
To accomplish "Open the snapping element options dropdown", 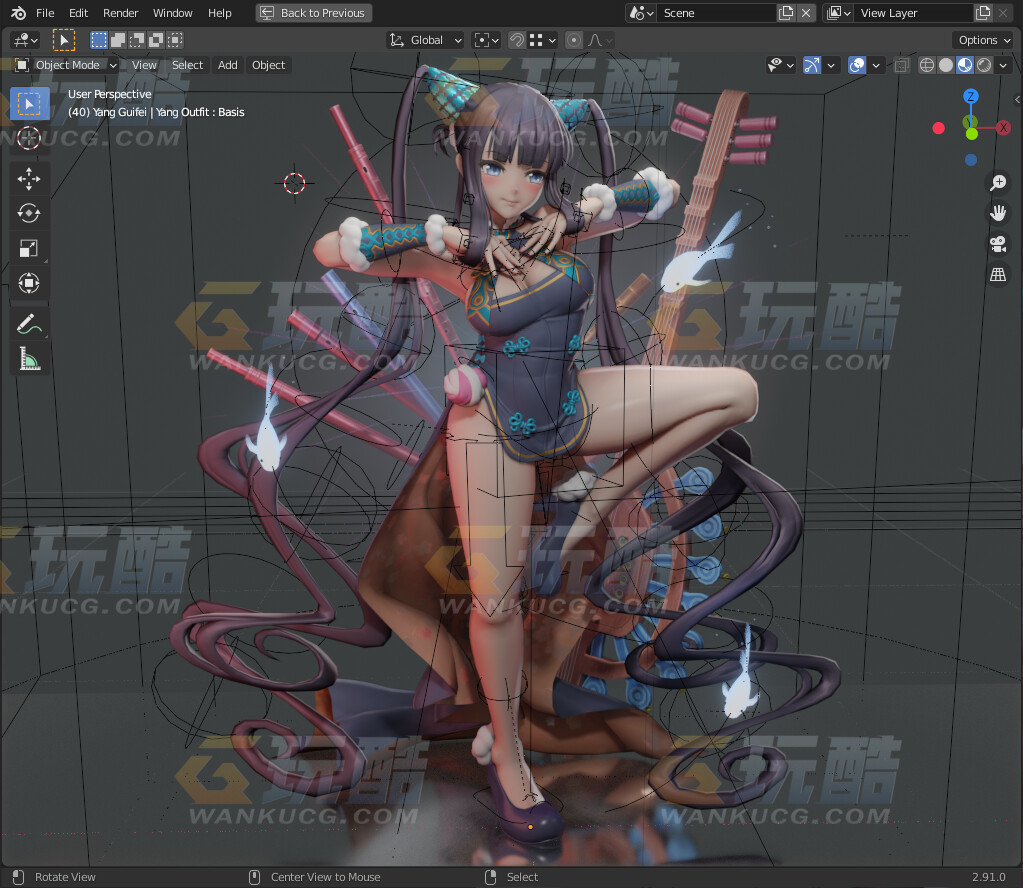I will click(543, 40).
